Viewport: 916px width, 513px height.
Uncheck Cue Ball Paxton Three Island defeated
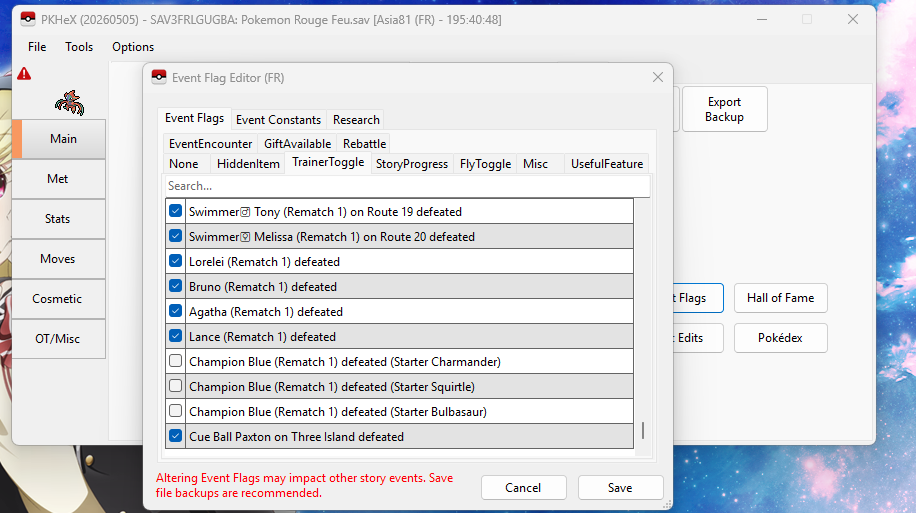(x=175, y=436)
